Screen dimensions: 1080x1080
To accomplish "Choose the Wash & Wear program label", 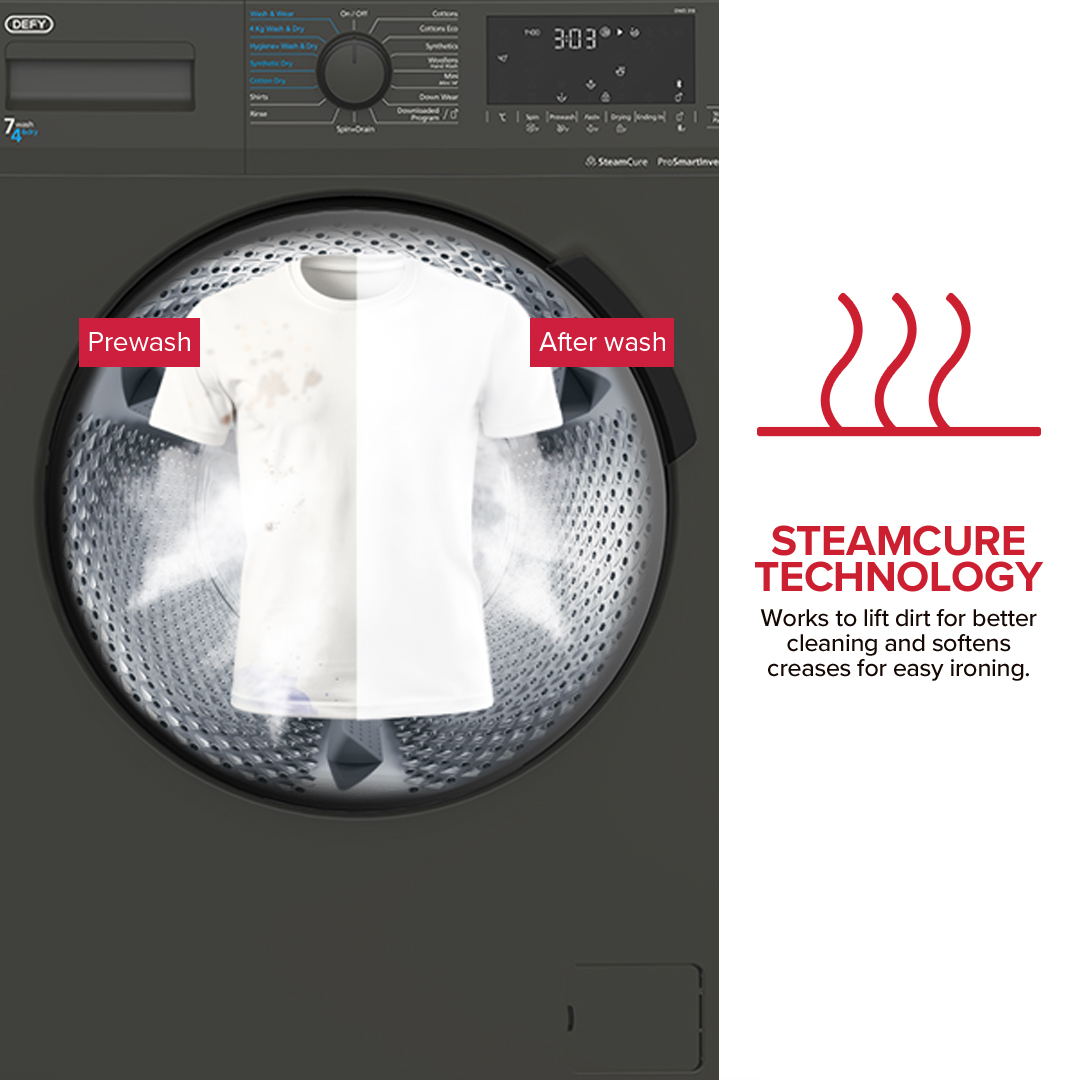I will pos(271,14).
